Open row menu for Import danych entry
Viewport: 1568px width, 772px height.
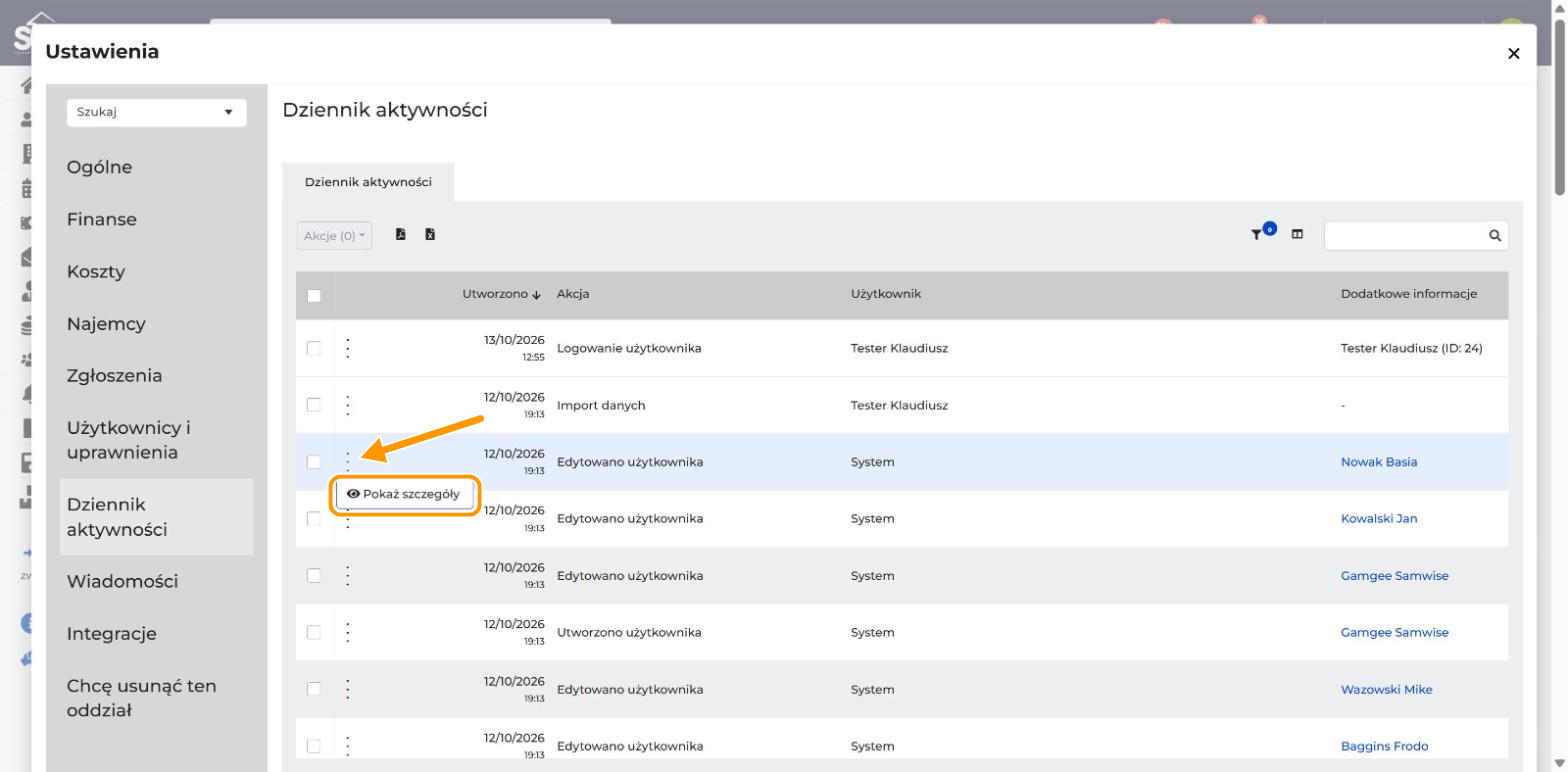click(x=348, y=405)
